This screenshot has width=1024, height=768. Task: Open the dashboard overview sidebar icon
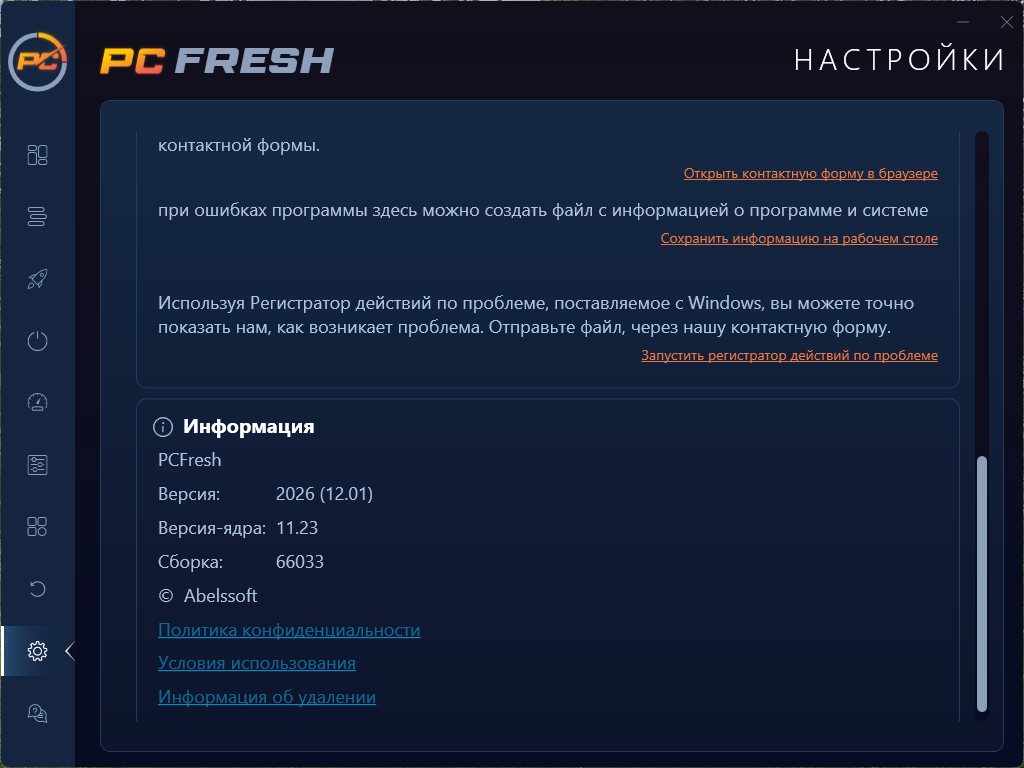click(x=37, y=155)
